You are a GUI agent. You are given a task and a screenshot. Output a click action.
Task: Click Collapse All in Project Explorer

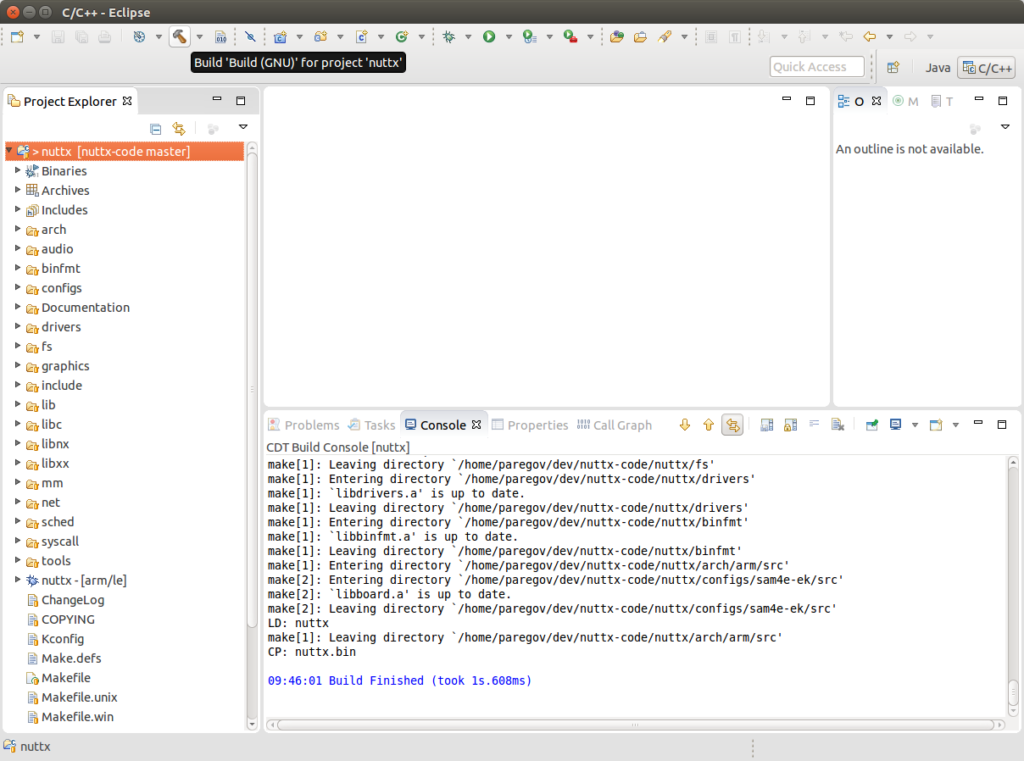point(155,129)
